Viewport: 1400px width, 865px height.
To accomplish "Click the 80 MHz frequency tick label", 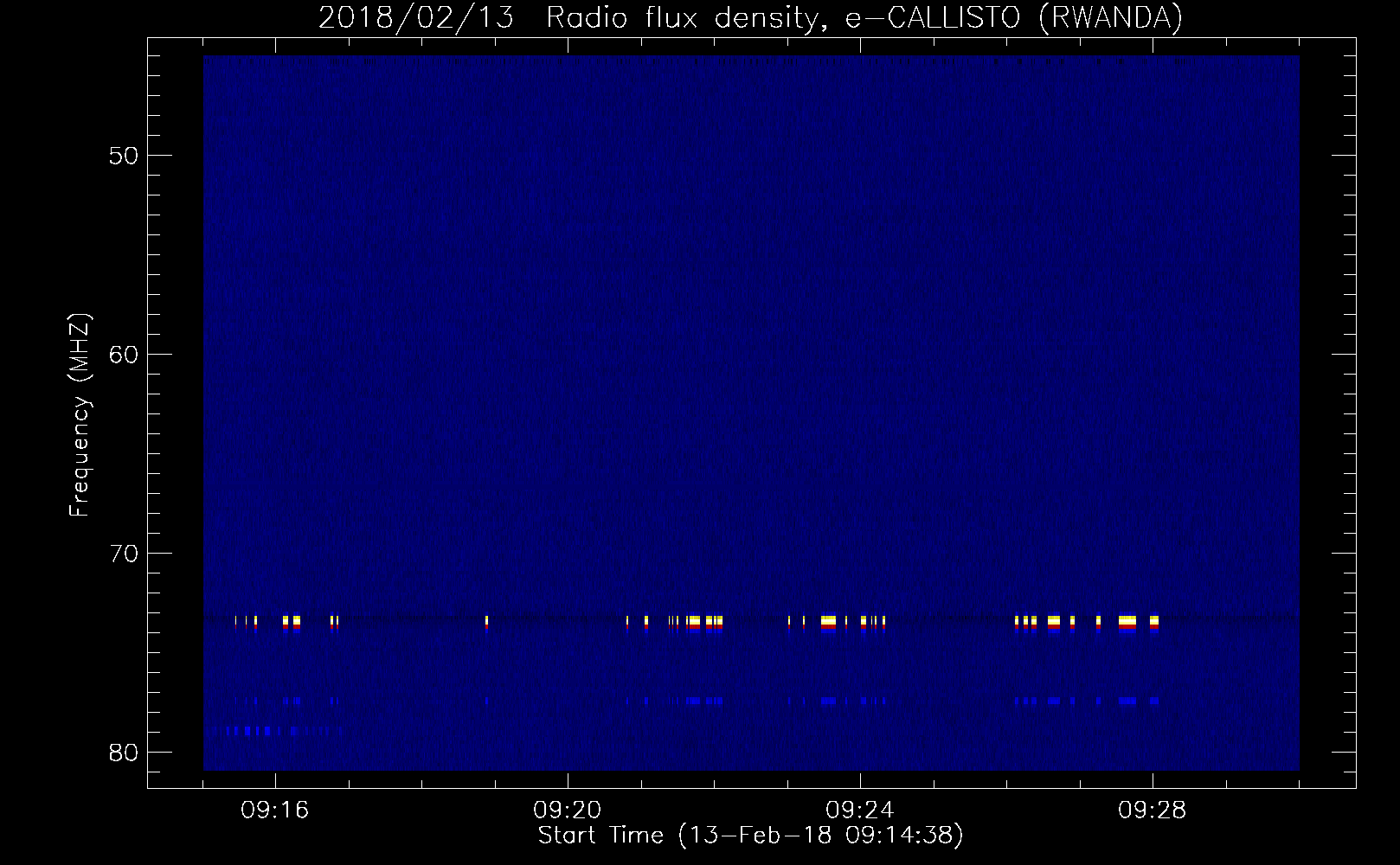I will pyautogui.click(x=125, y=753).
